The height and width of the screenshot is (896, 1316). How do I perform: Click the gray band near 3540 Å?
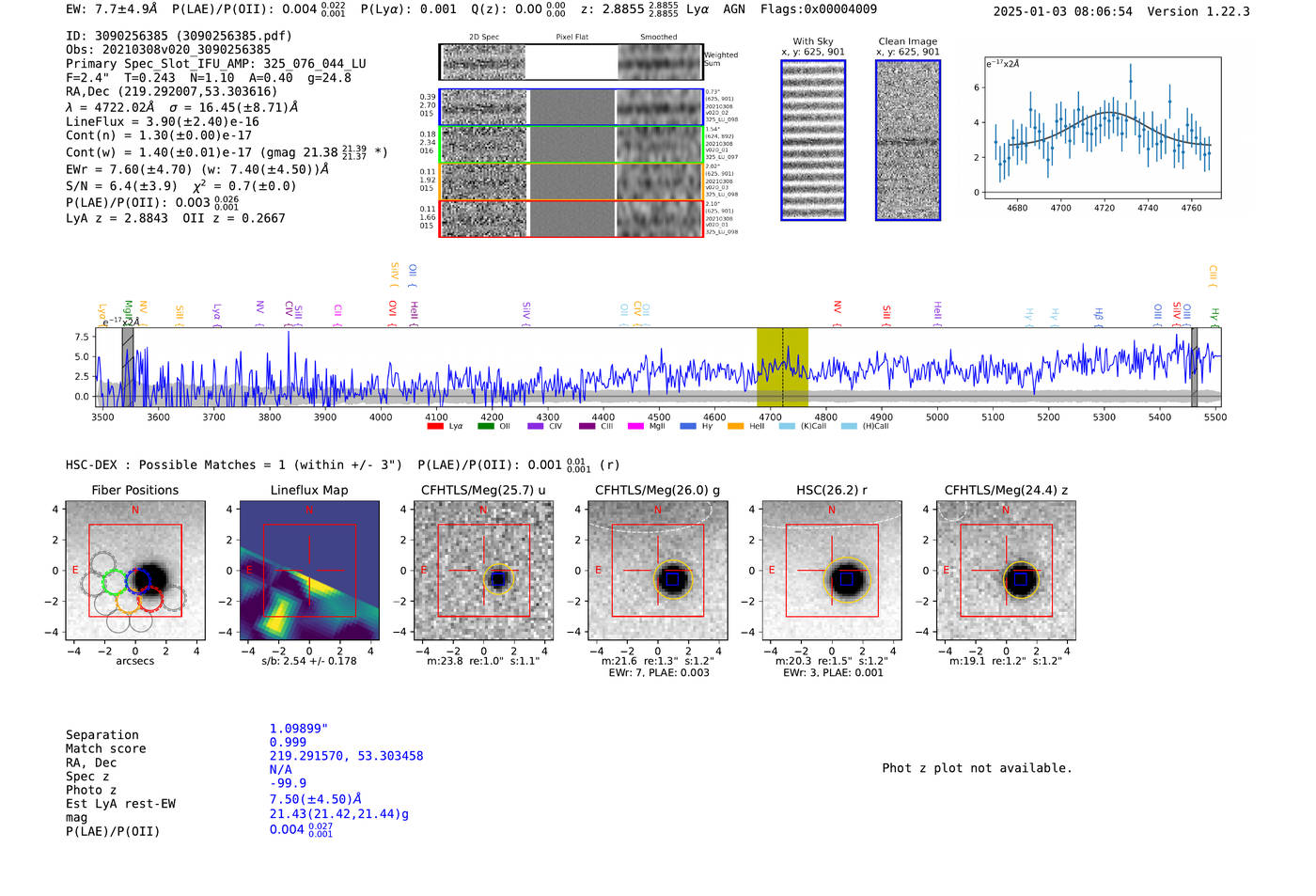[x=128, y=367]
